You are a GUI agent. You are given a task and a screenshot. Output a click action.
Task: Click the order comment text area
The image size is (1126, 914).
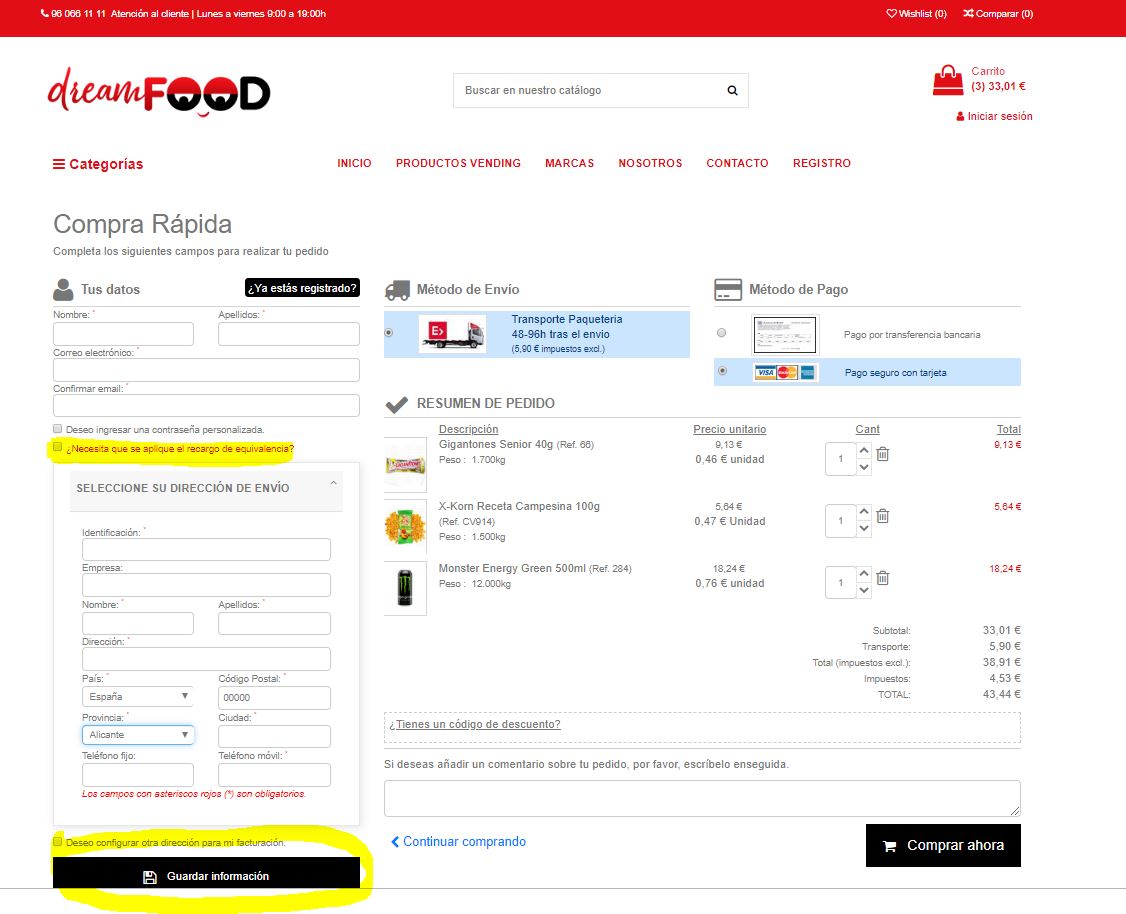point(702,798)
